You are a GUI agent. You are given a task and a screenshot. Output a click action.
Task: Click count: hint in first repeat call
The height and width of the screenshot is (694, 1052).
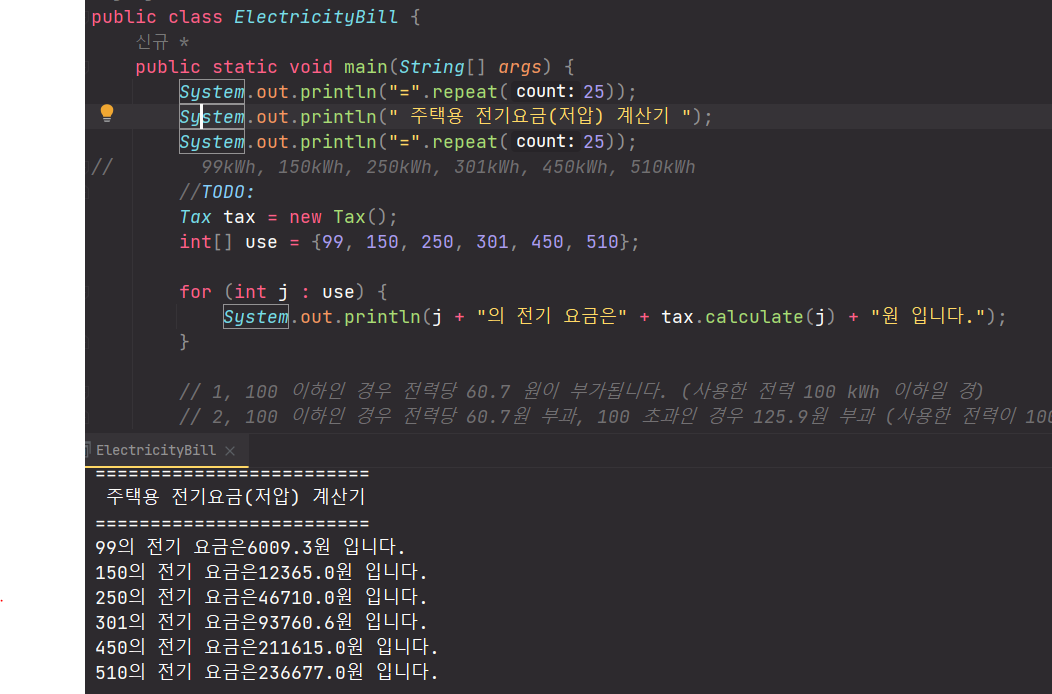545,91
